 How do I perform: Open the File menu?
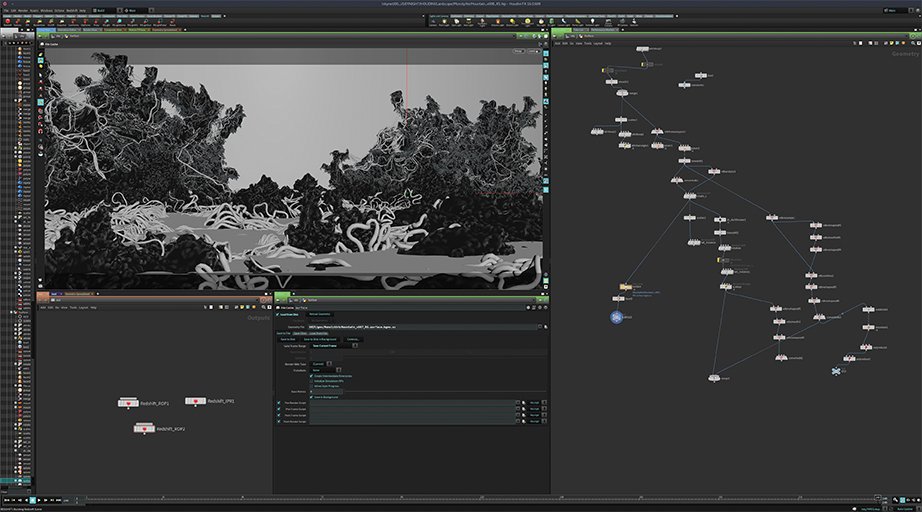pos(6,11)
